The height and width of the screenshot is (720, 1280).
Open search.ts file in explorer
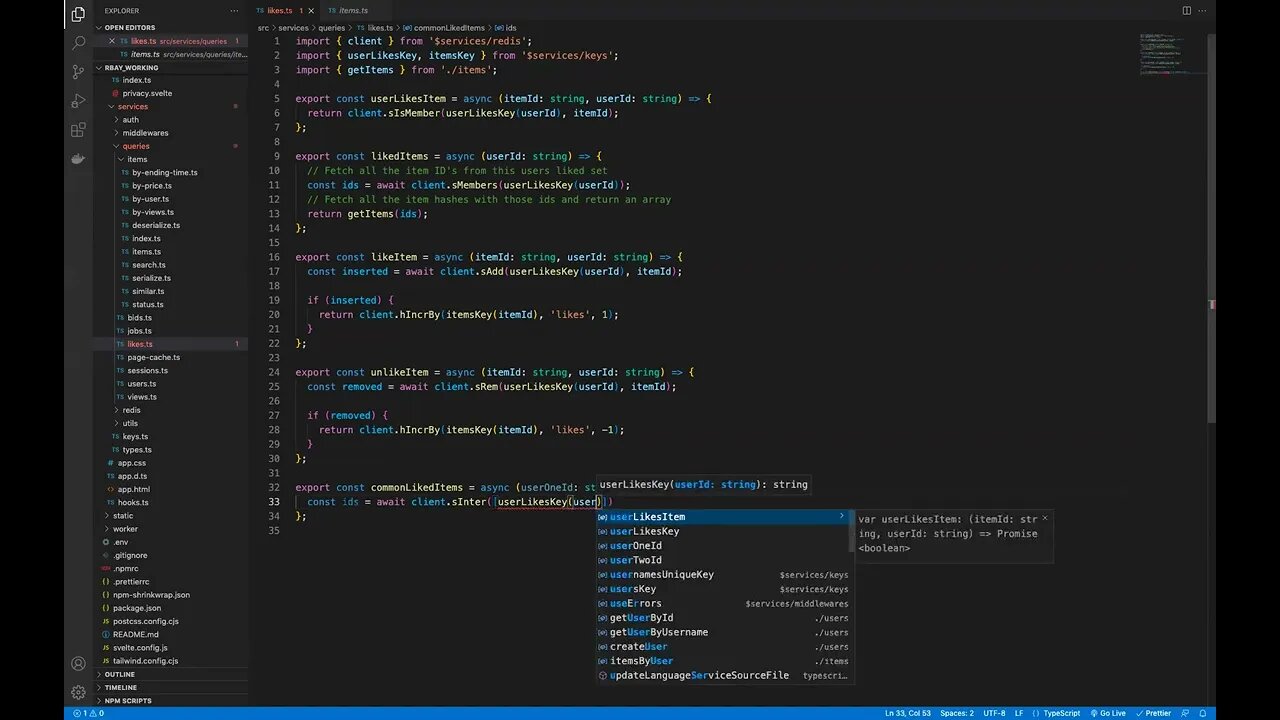[x=149, y=265]
